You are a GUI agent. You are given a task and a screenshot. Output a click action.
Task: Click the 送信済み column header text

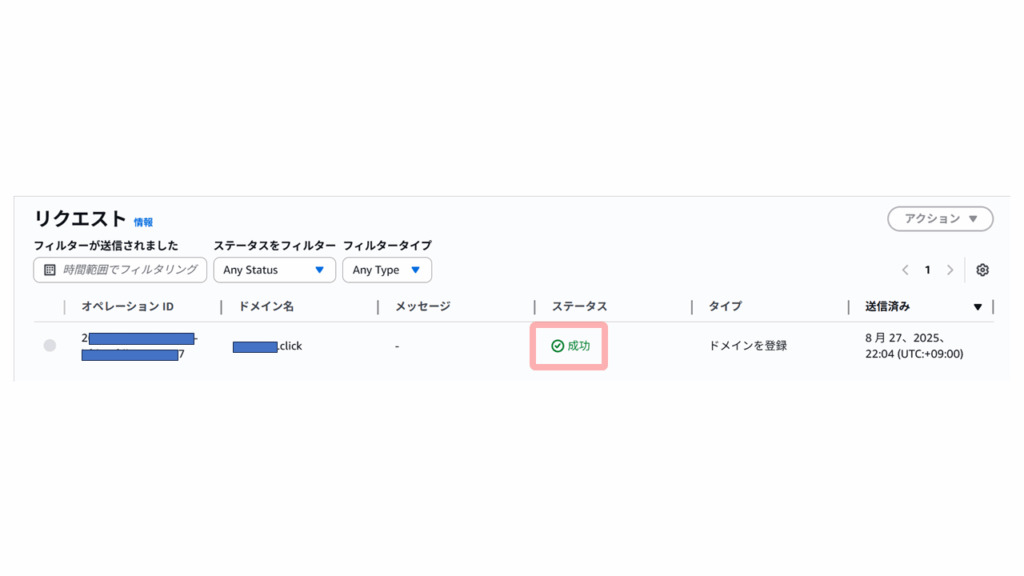click(888, 306)
